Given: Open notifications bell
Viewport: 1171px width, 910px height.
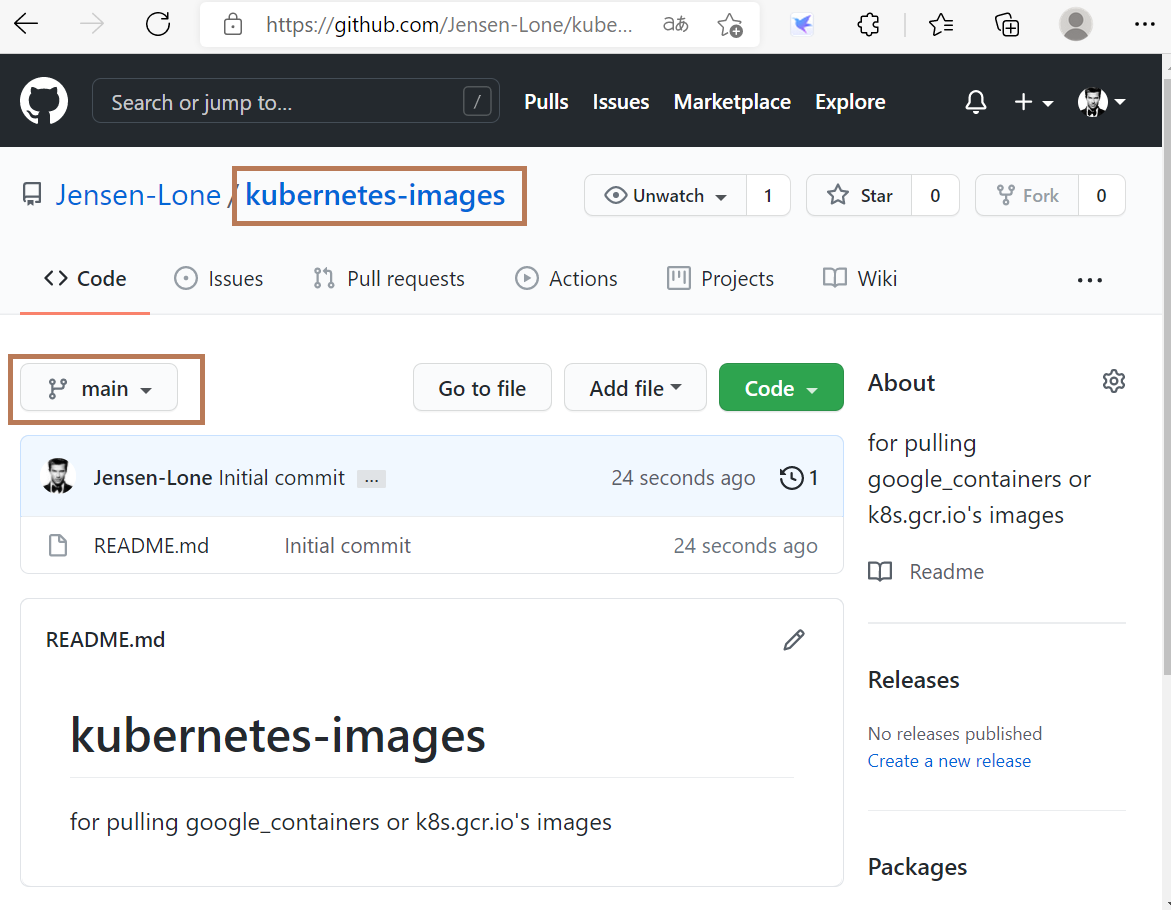Looking at the screenshot, I should (975, 102).
